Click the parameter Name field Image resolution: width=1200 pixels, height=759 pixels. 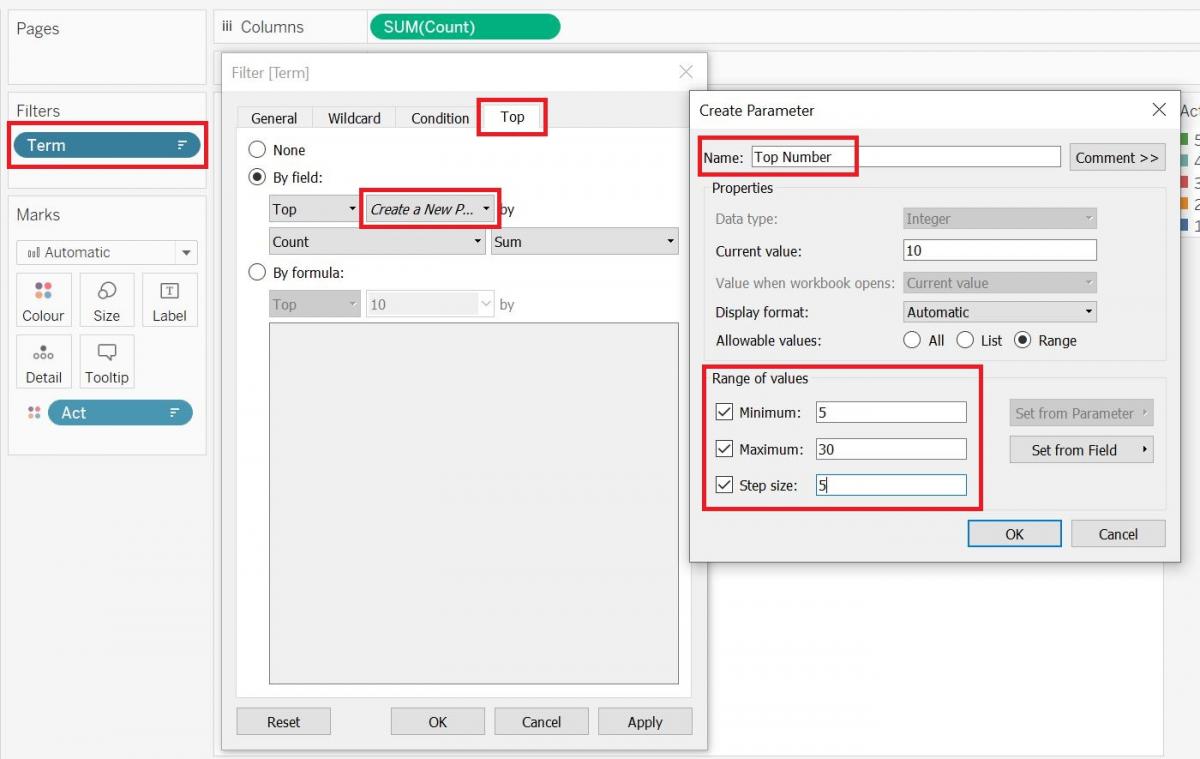(906, 157)
